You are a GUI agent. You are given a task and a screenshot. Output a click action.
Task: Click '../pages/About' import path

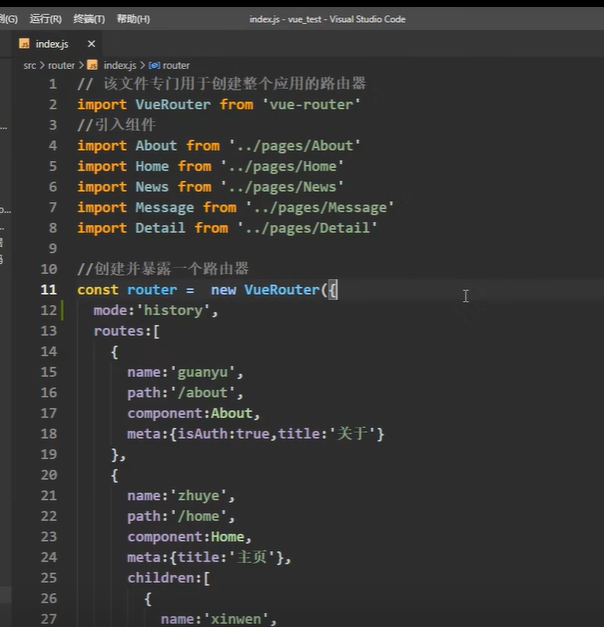coord(294,146)
